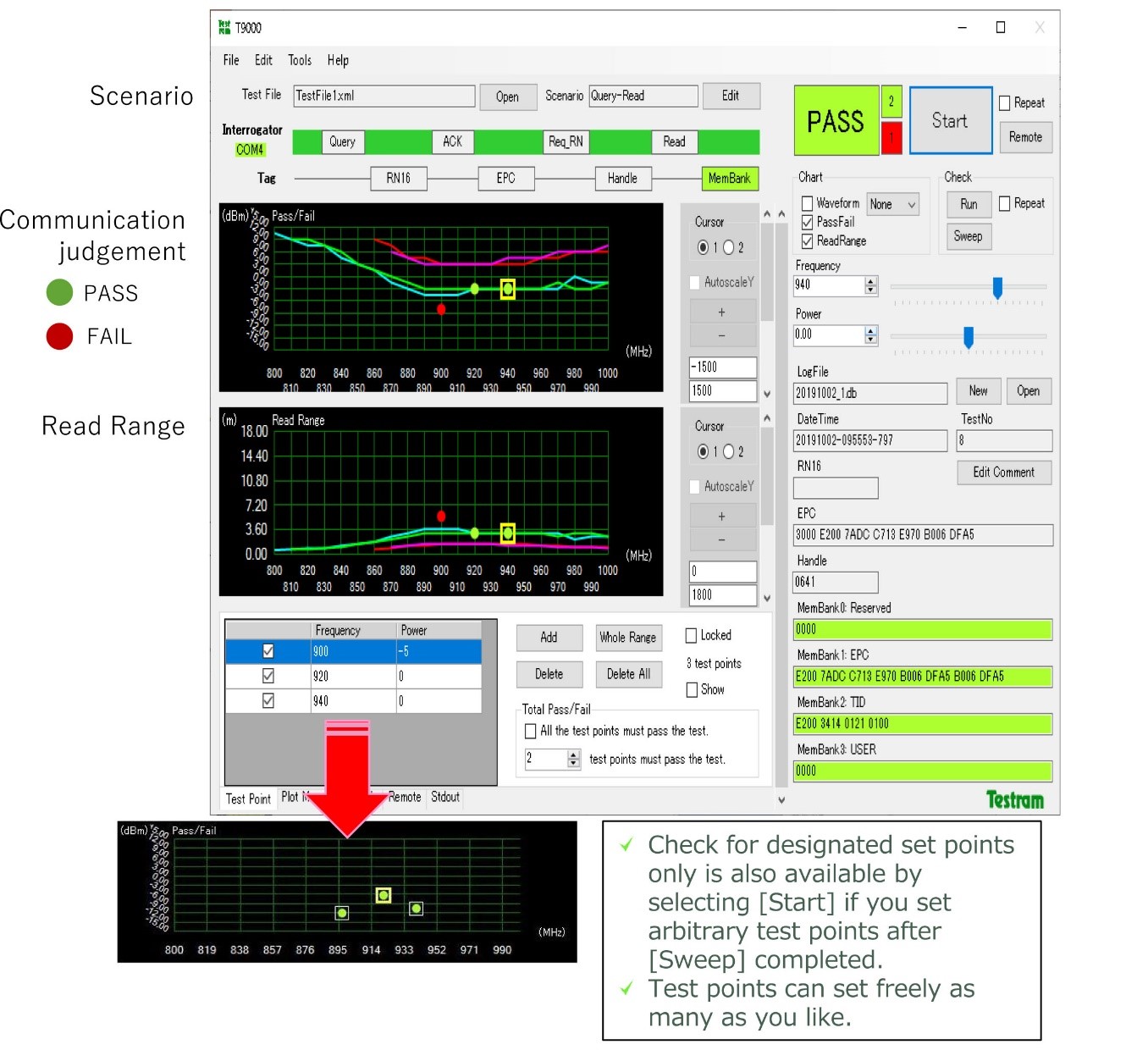1148x1050 pixels.
Task: Increase test points count spinner
Action: pos(574,754)
